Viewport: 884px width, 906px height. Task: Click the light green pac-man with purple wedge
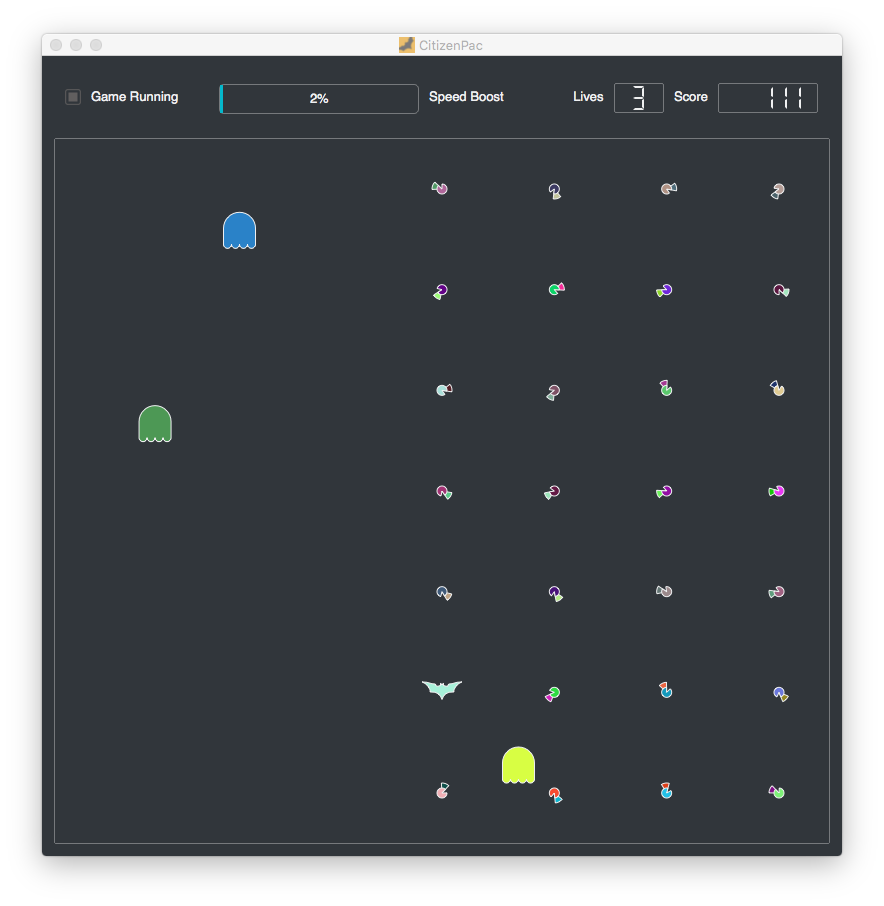[777, 792]
